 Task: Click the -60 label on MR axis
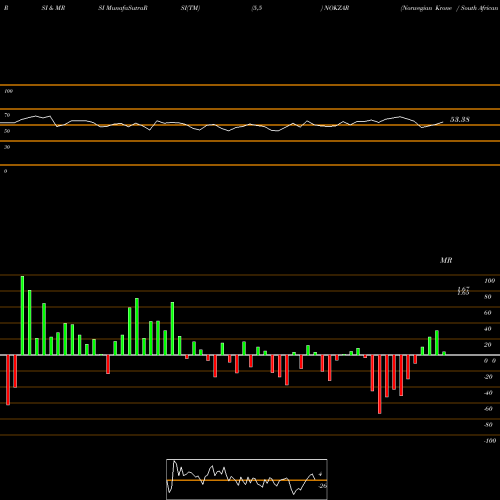(488, 409)
